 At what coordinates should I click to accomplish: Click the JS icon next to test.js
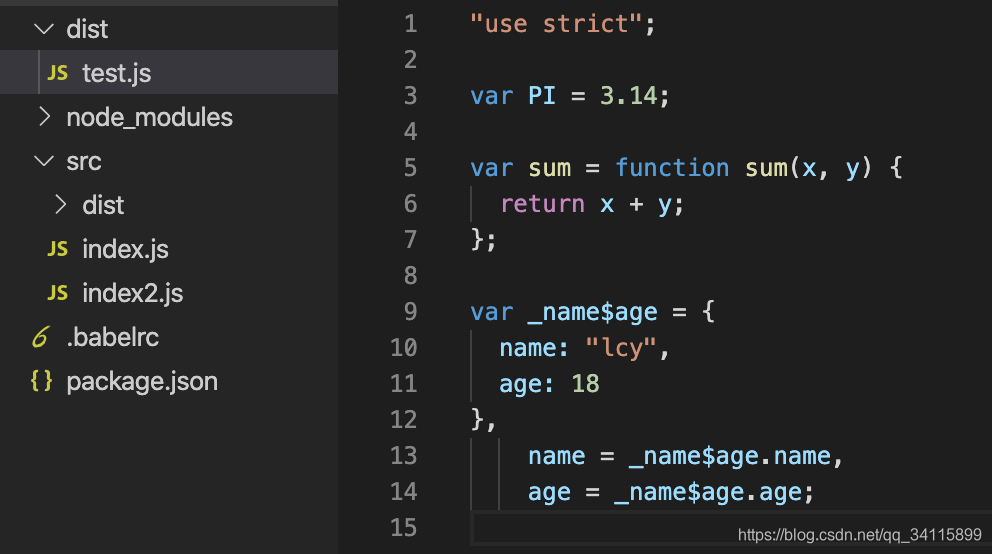(x=58, y=73)
